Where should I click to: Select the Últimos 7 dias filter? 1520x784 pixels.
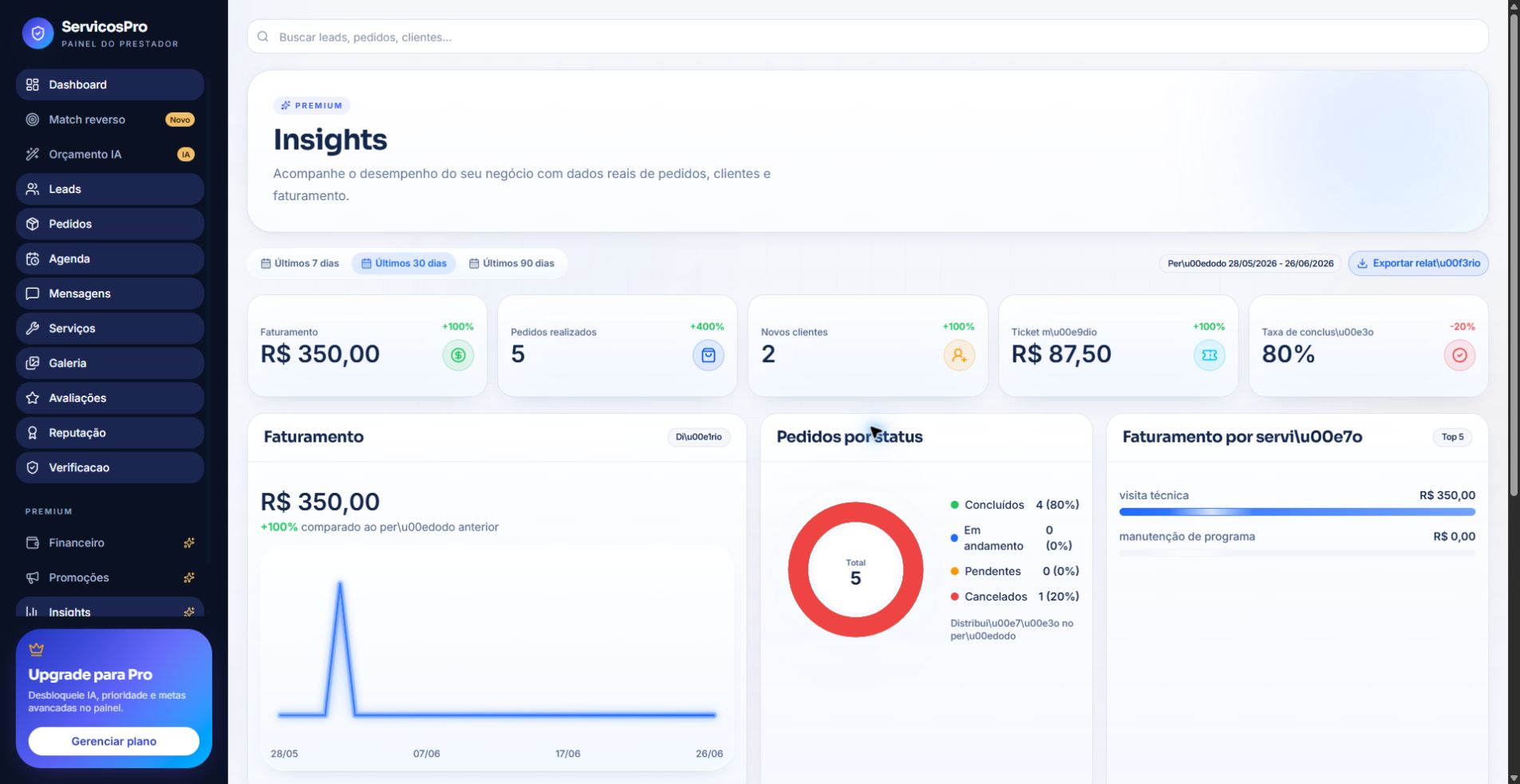click(300, 263)
